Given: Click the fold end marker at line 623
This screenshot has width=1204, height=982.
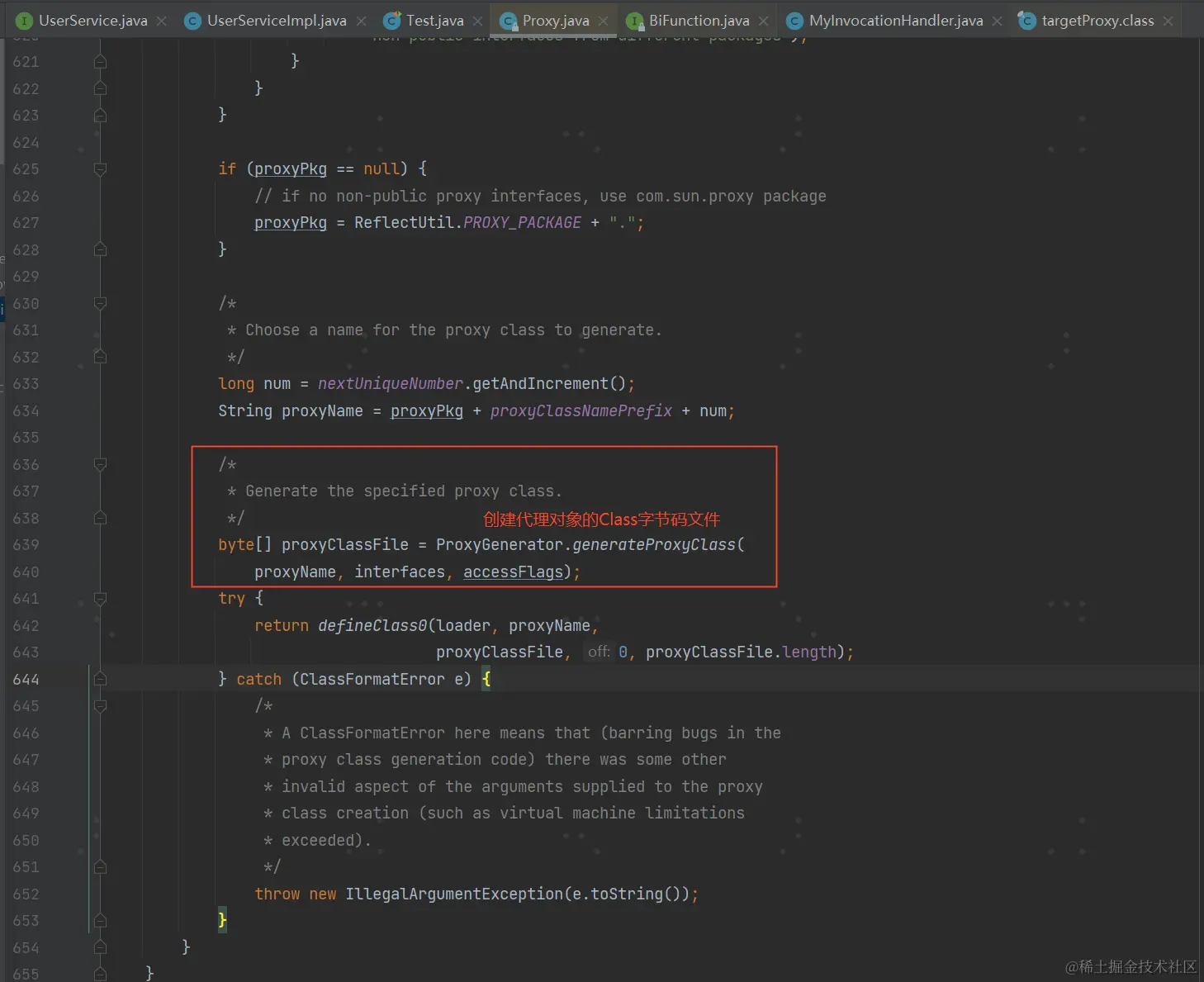Looking at the screenshot, I should coord(100,116).
